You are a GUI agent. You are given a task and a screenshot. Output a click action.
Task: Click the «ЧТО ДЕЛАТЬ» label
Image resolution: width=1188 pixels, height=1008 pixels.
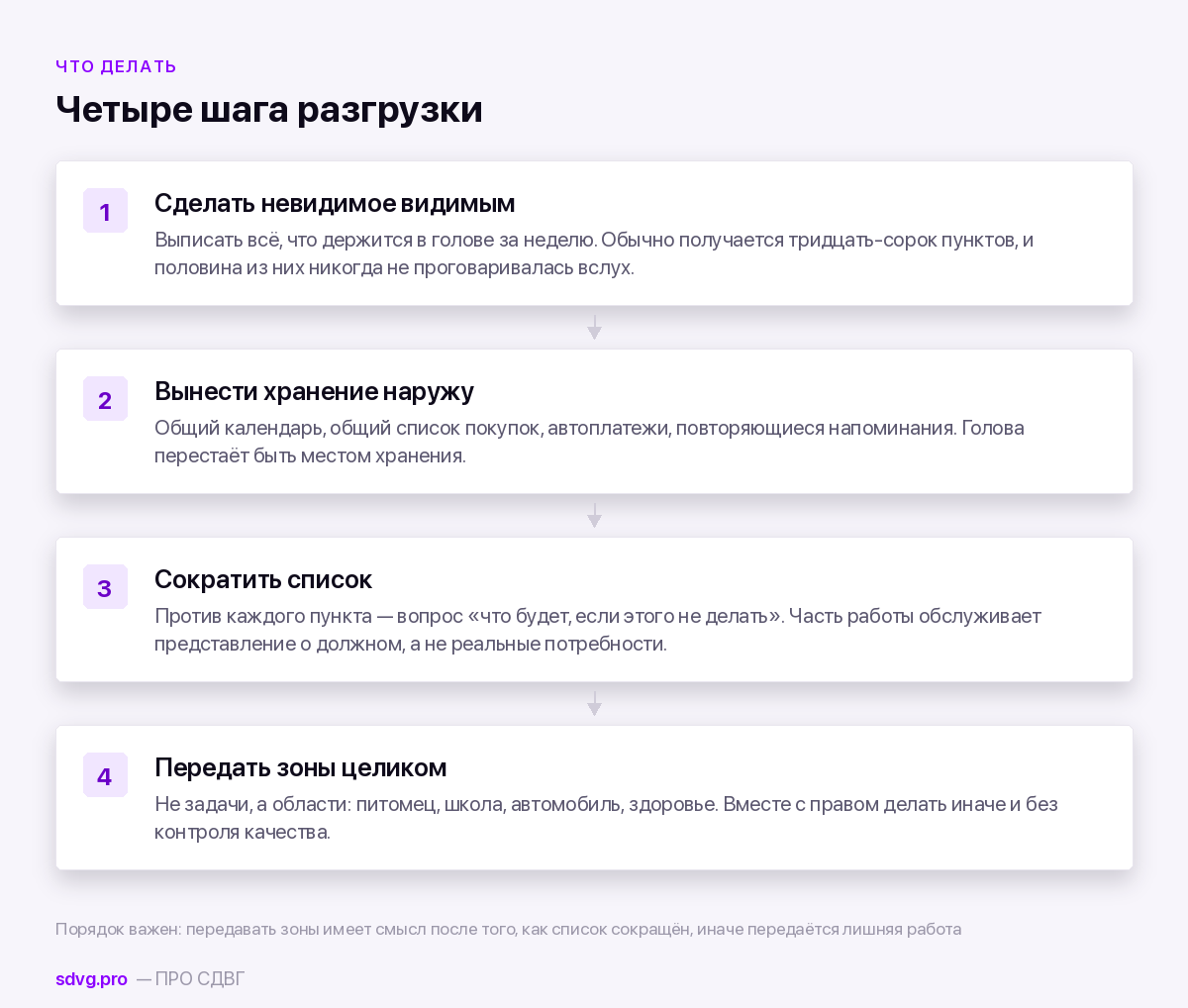(116, 66)
